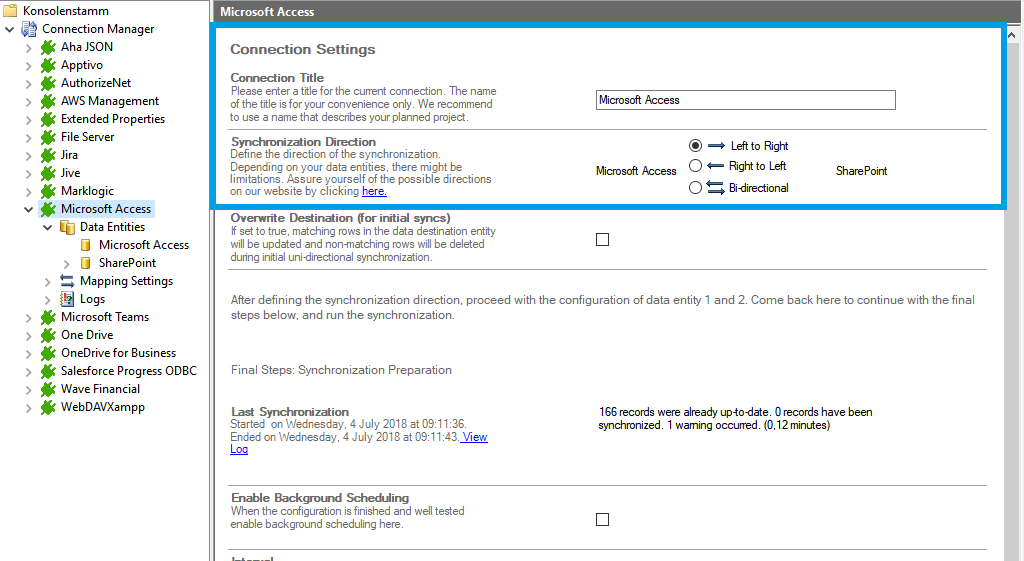Select the Mapping Settings tree item
This screenshot has width=1024, height=561.
[x=127, y=281]
